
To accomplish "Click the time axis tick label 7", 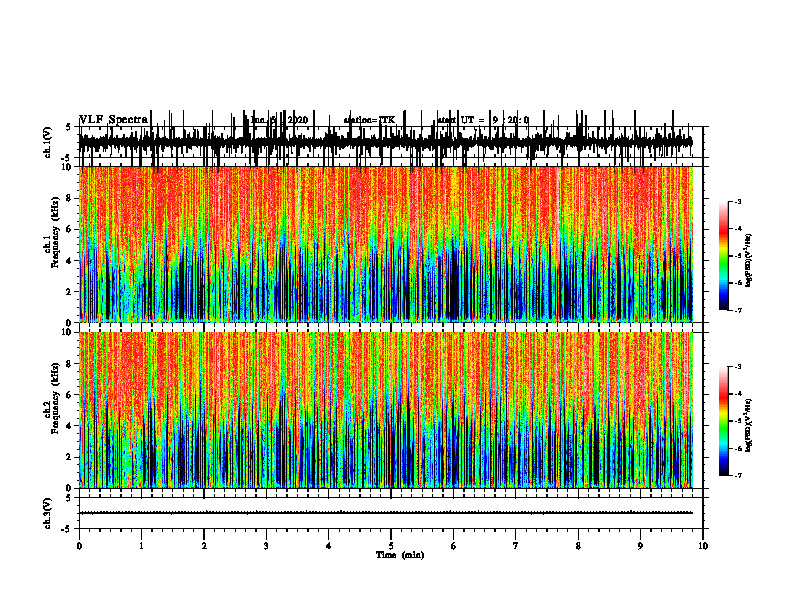I will pyautogui.click(x=516, y=546).
